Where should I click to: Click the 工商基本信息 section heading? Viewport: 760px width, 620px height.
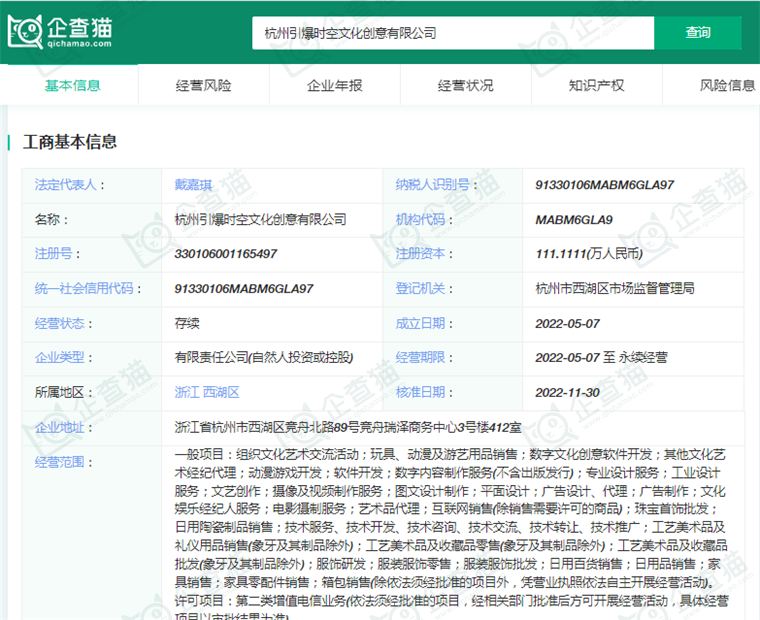pos(70,142)
